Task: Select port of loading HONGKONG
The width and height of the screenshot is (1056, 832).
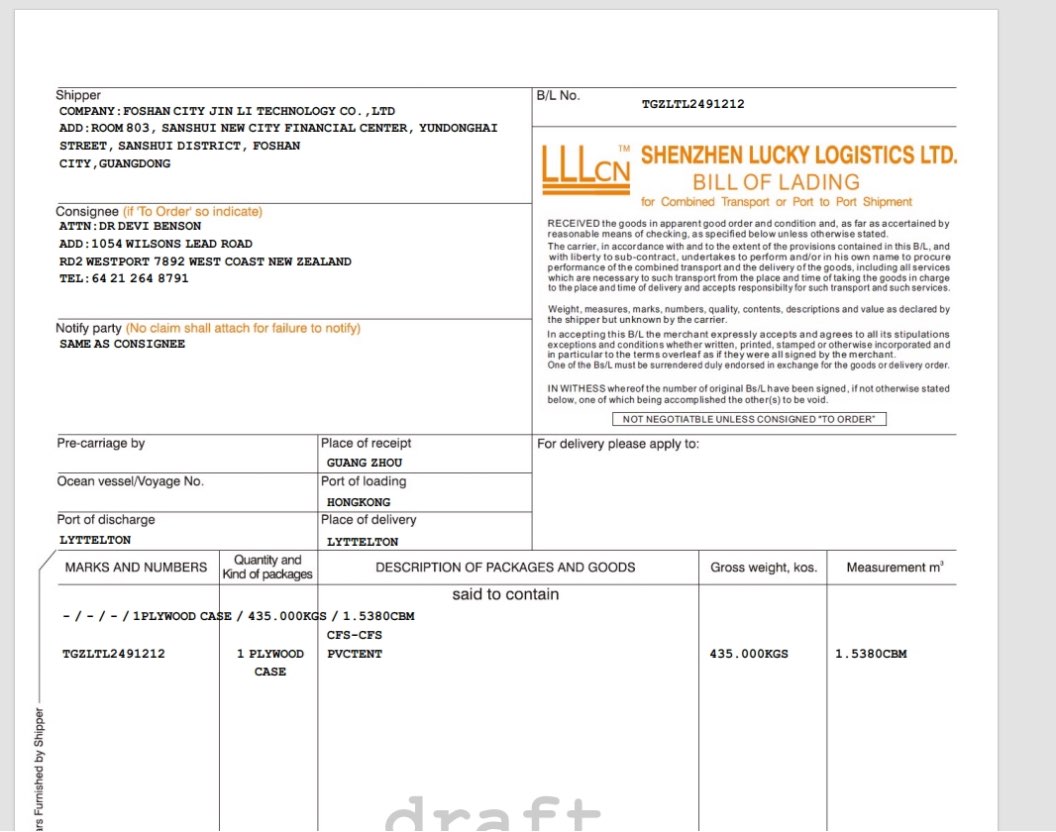Action: (x=358, y=503)
